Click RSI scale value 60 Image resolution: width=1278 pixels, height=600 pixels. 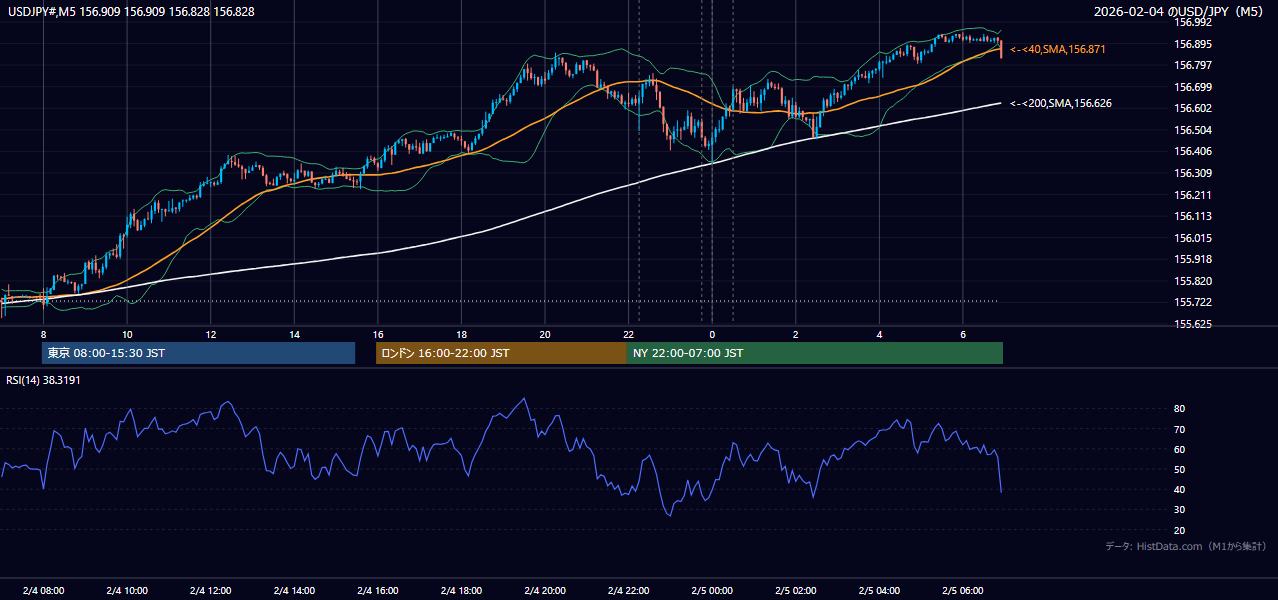point(1180,449)
